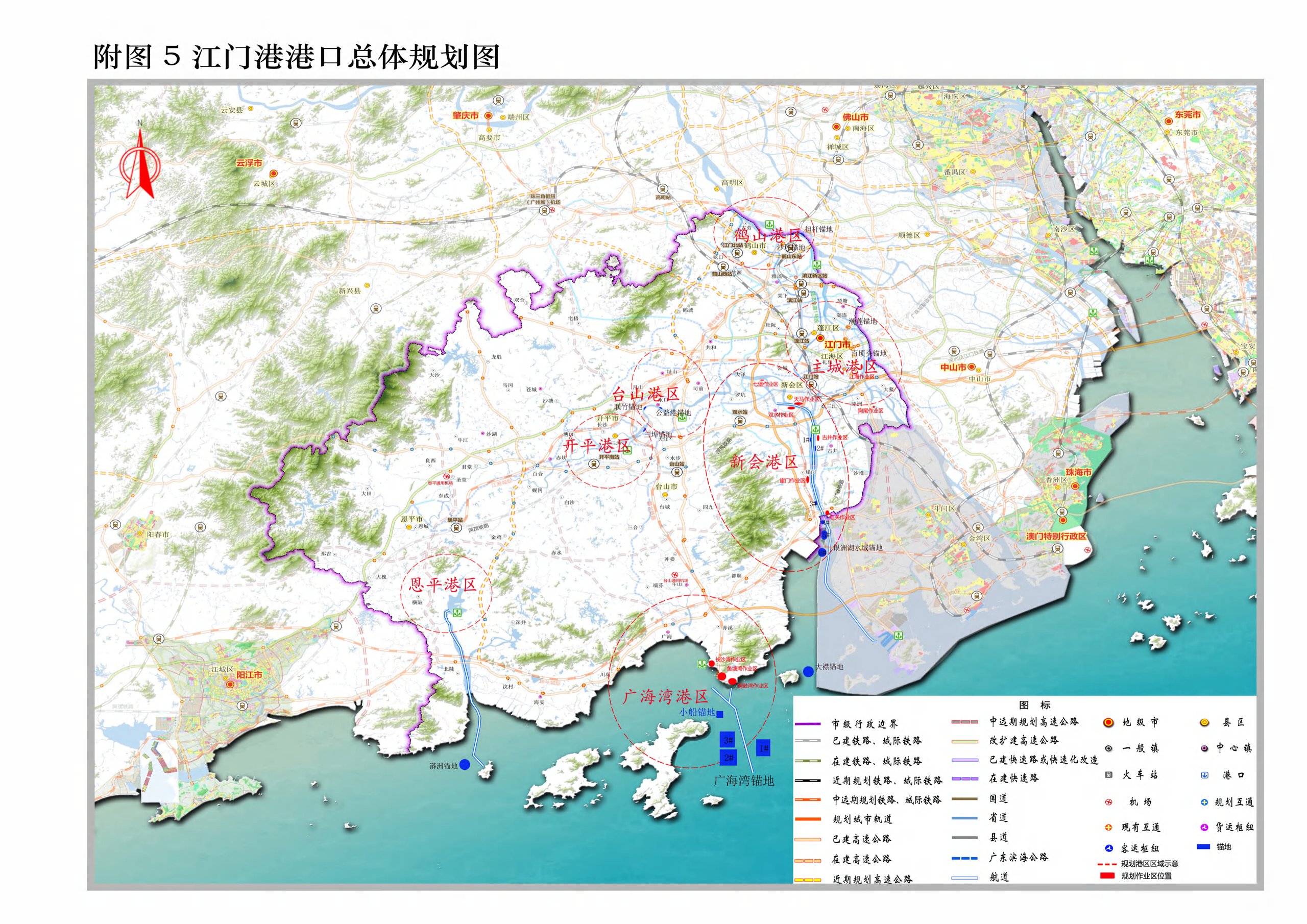The image size is (1307, 924).
Task: Click the 火车站 legend icon
Action: [1108, 774]
